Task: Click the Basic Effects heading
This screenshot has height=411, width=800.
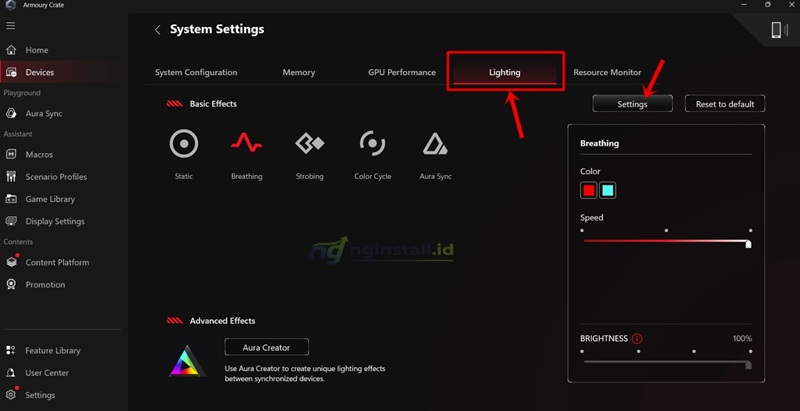Action: point(213,104)
